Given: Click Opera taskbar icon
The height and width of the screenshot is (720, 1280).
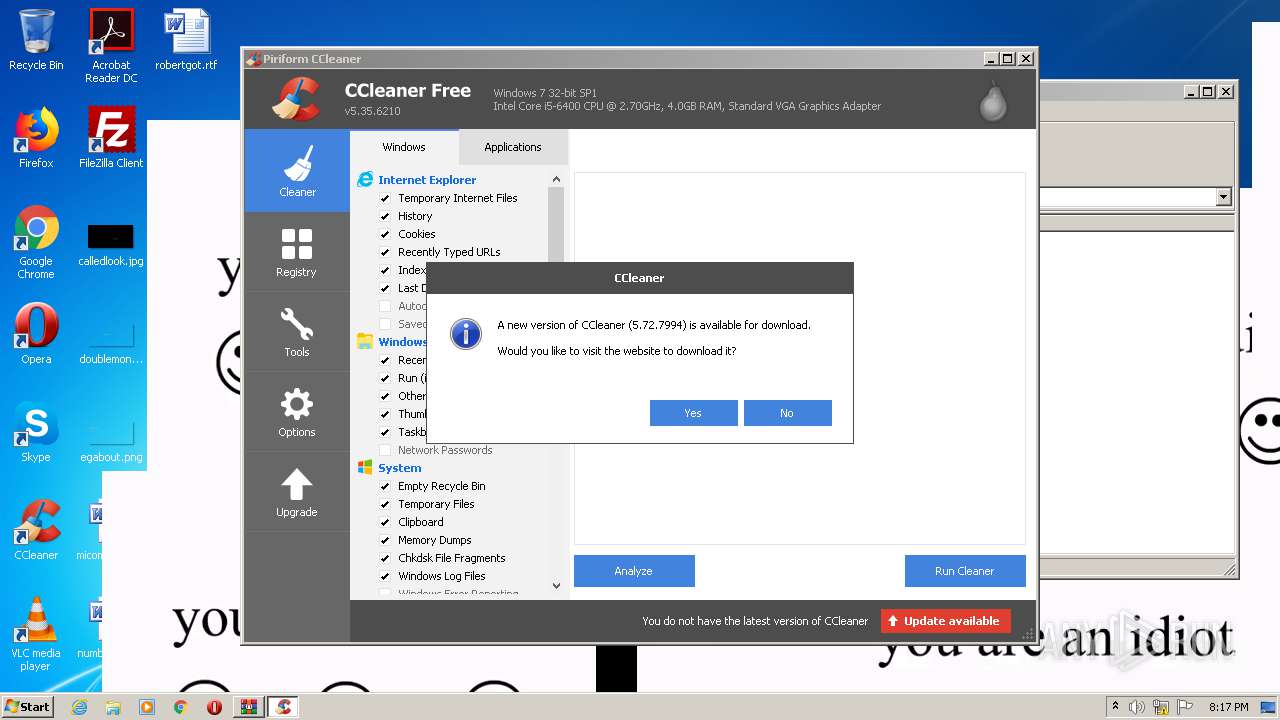Looking at the screenshot, I should [214, 707].
